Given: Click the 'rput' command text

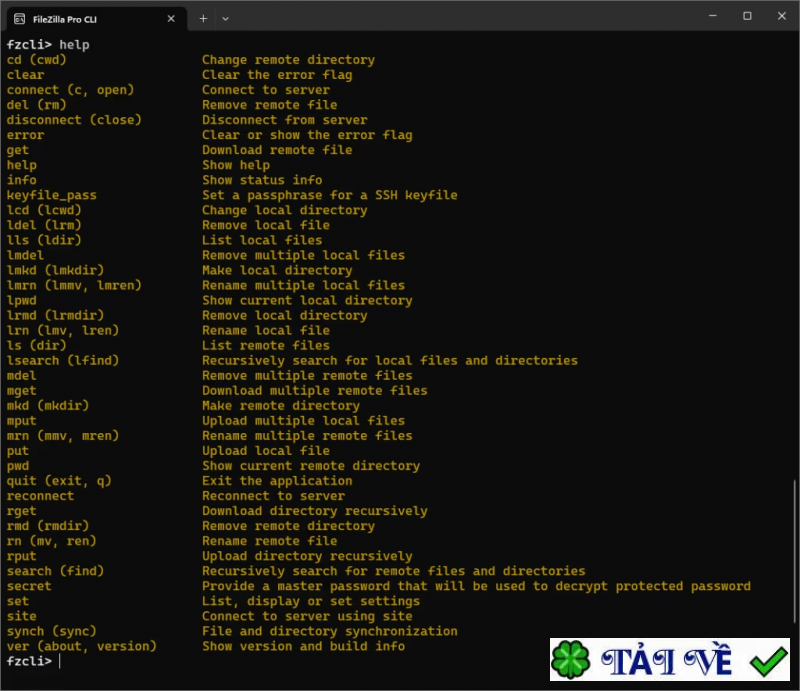Looking at the screenshot, I should pos(21,556).
